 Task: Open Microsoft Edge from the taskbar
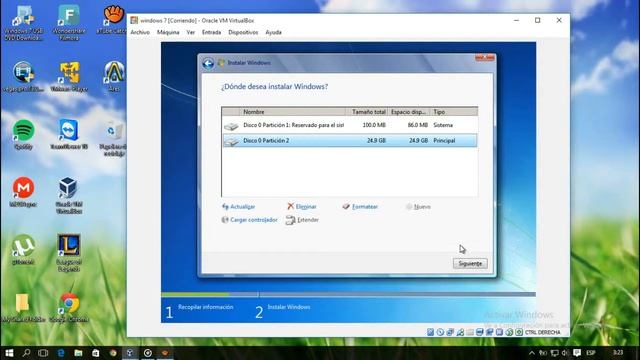(x=61, y=353)
